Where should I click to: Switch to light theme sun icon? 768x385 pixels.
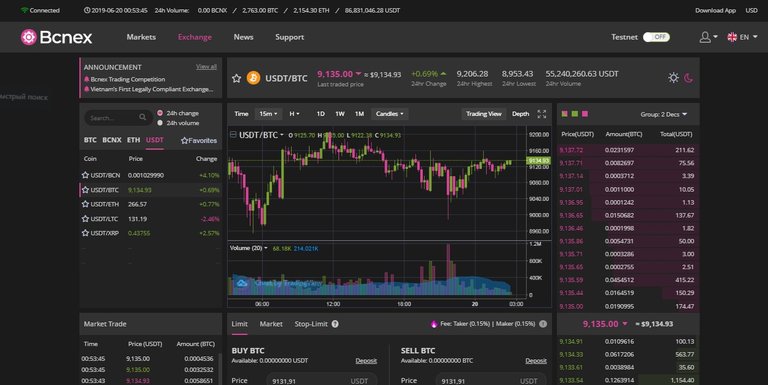pos(673,77)
